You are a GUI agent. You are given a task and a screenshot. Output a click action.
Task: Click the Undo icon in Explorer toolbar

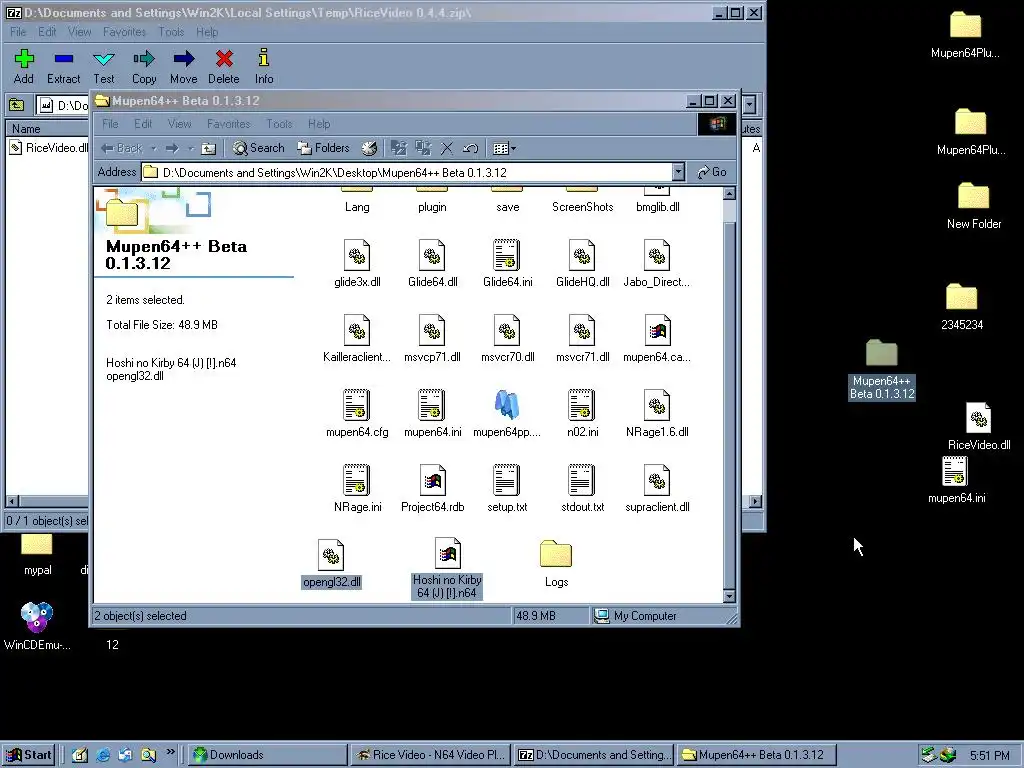click(x=471, y=148)
